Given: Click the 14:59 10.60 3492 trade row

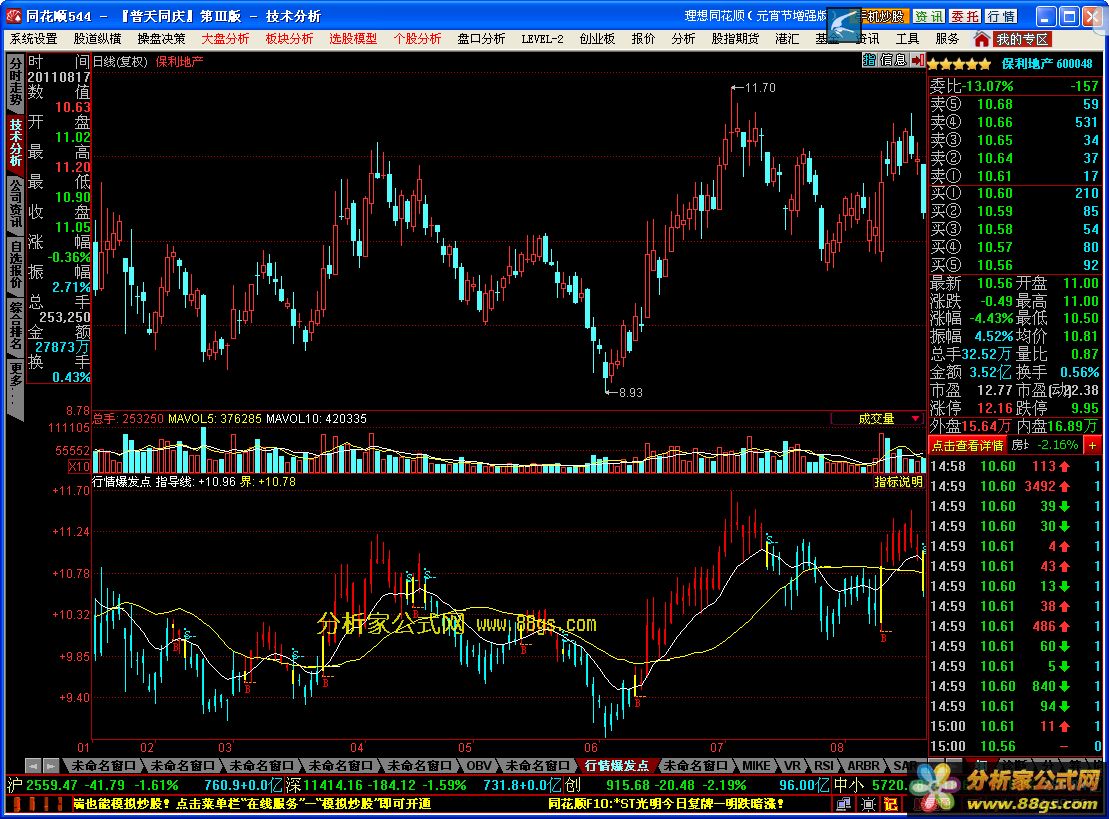Looking at the screenshot, I should tap(1014, 486).
